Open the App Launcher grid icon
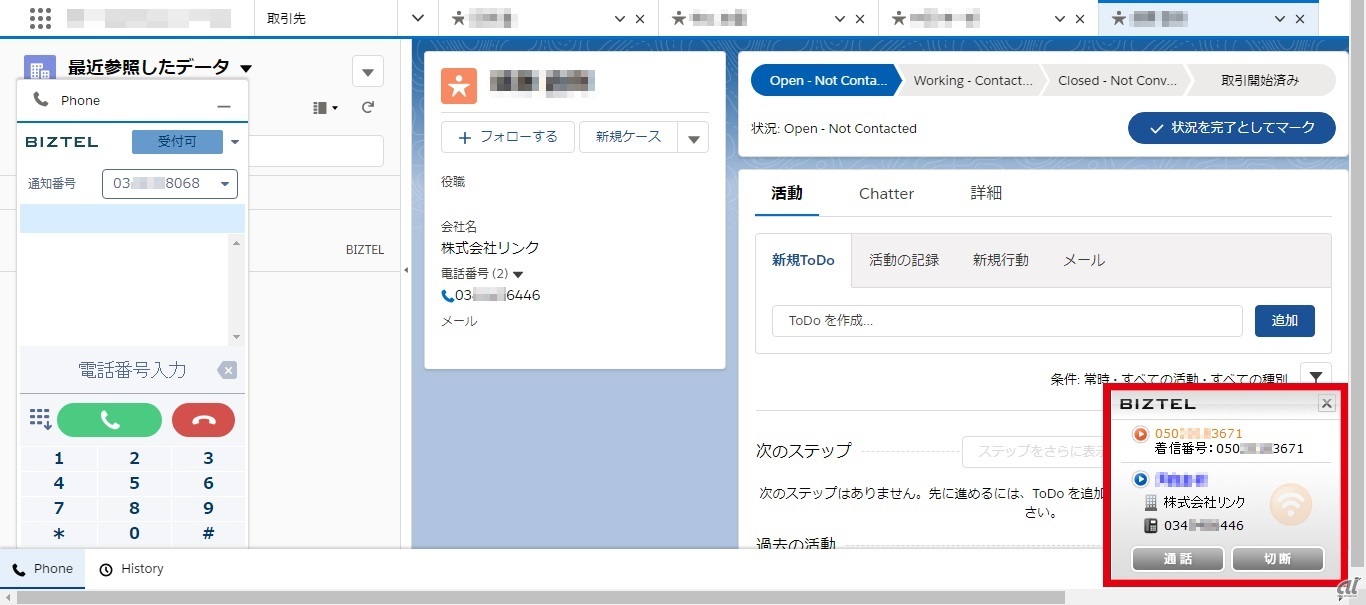 (41, 18)
